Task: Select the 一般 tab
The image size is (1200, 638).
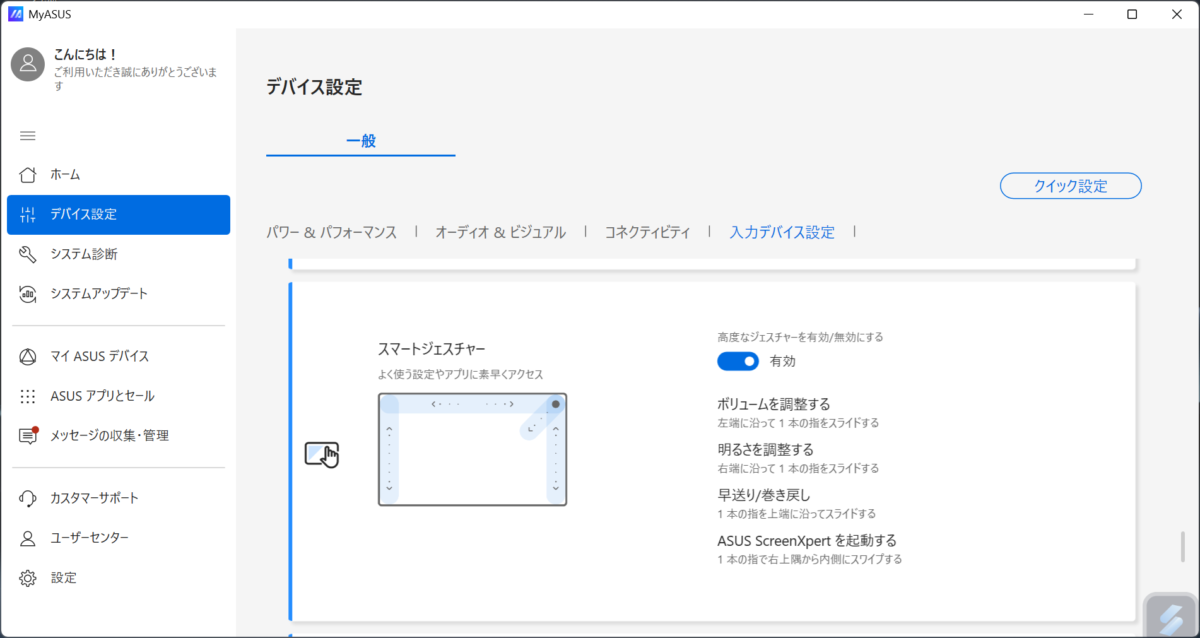Action: [361, 141]
